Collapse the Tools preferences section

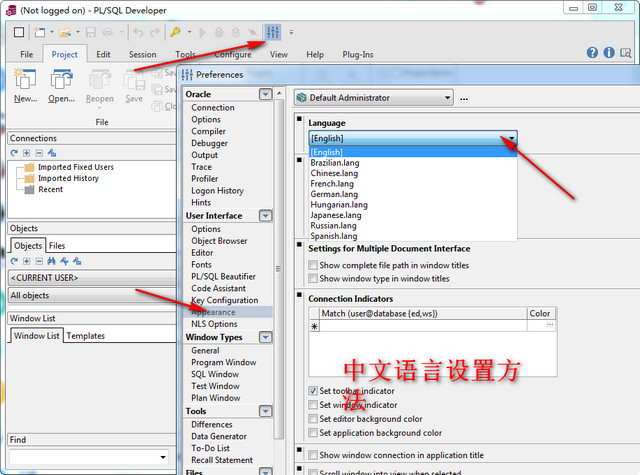pos(265,411)
